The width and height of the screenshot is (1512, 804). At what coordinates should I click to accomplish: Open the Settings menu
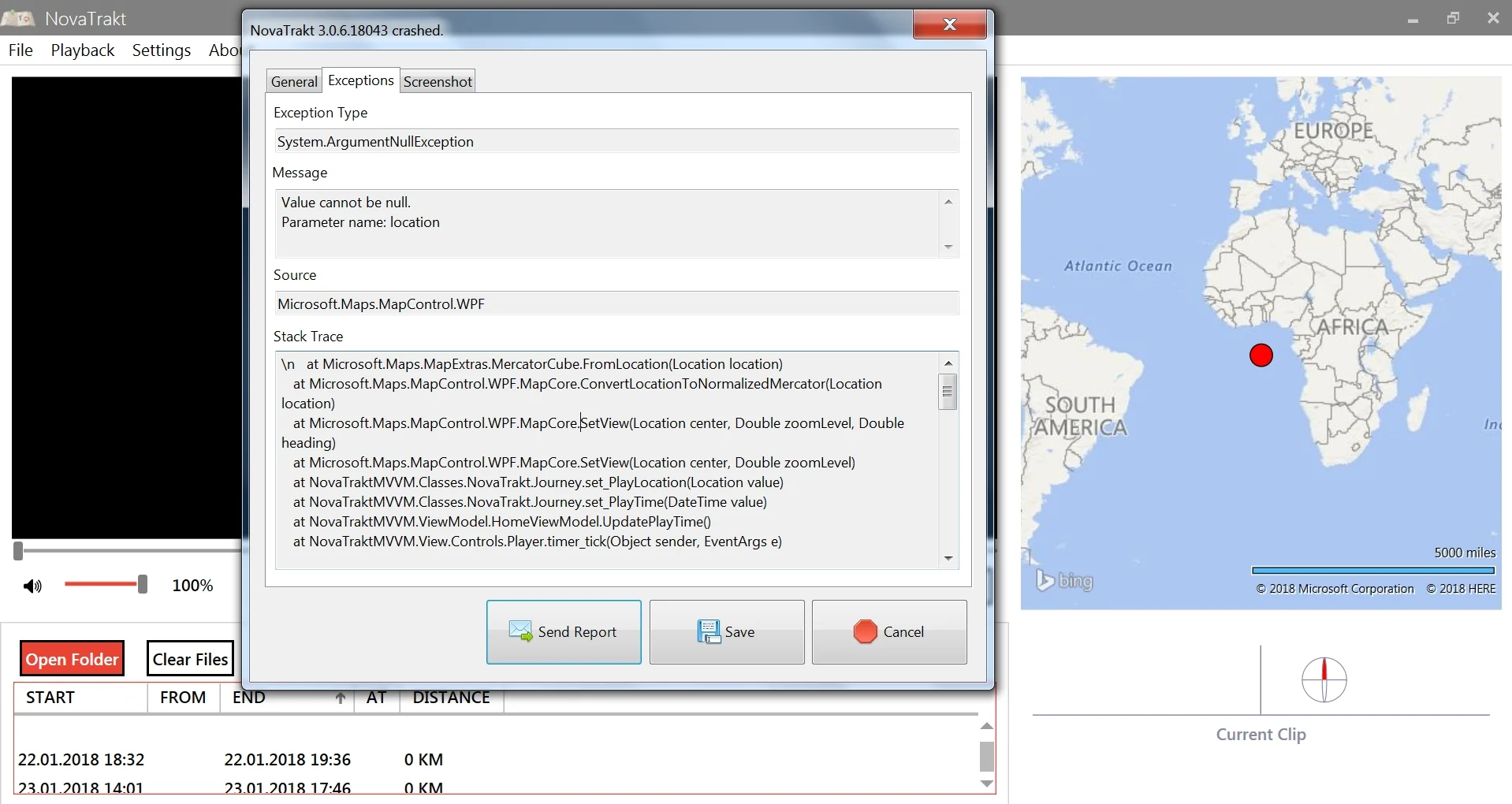coord(162,50)
